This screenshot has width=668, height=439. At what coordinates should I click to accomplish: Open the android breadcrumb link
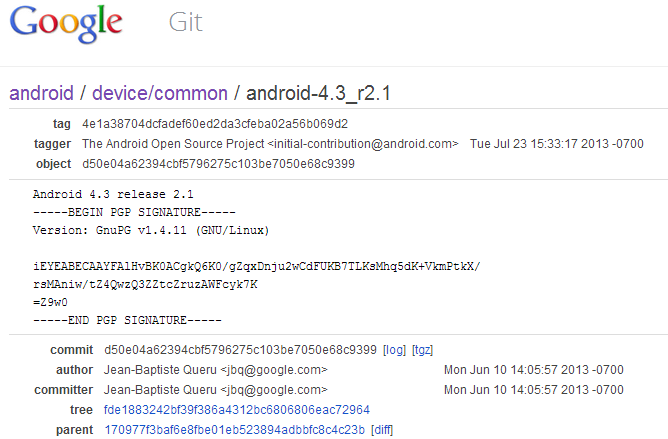click(41, 93)
